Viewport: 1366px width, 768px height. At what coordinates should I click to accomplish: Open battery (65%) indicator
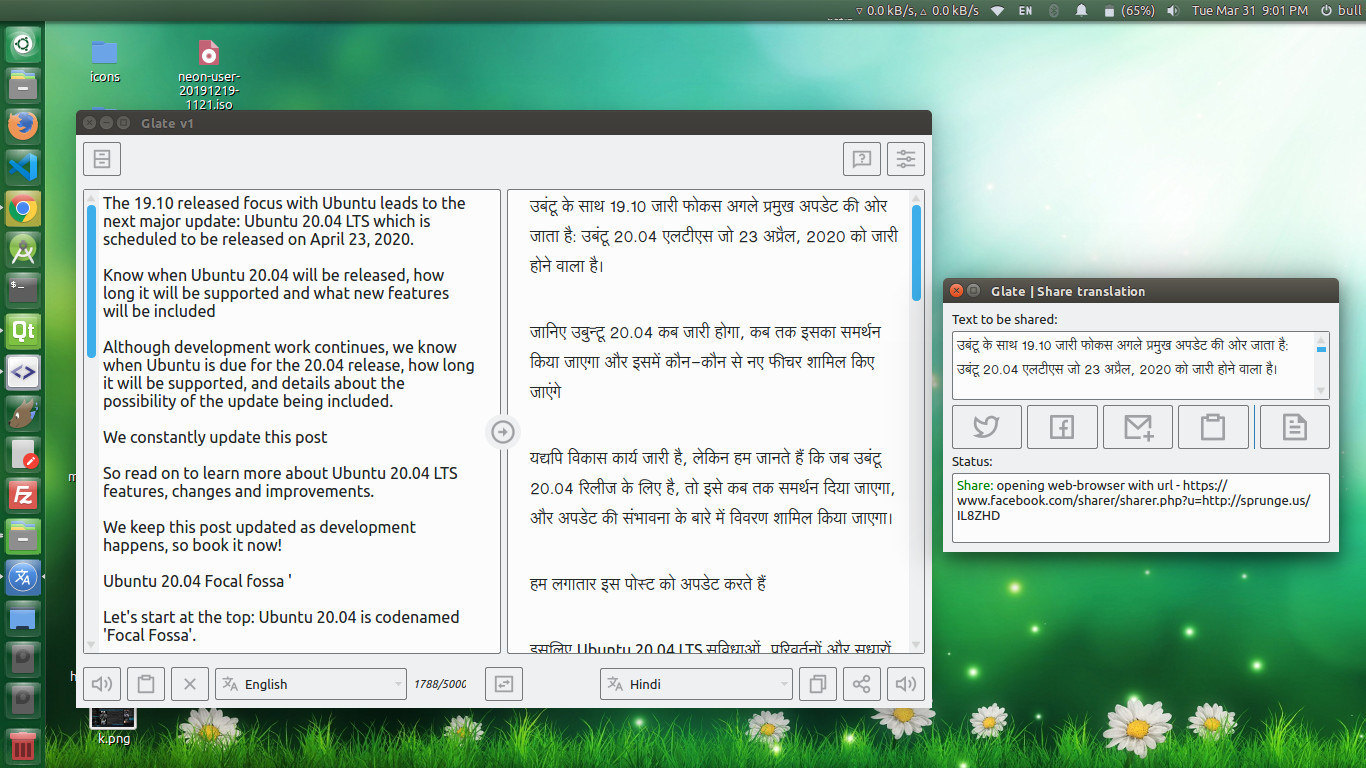(x=1128, y=11)
